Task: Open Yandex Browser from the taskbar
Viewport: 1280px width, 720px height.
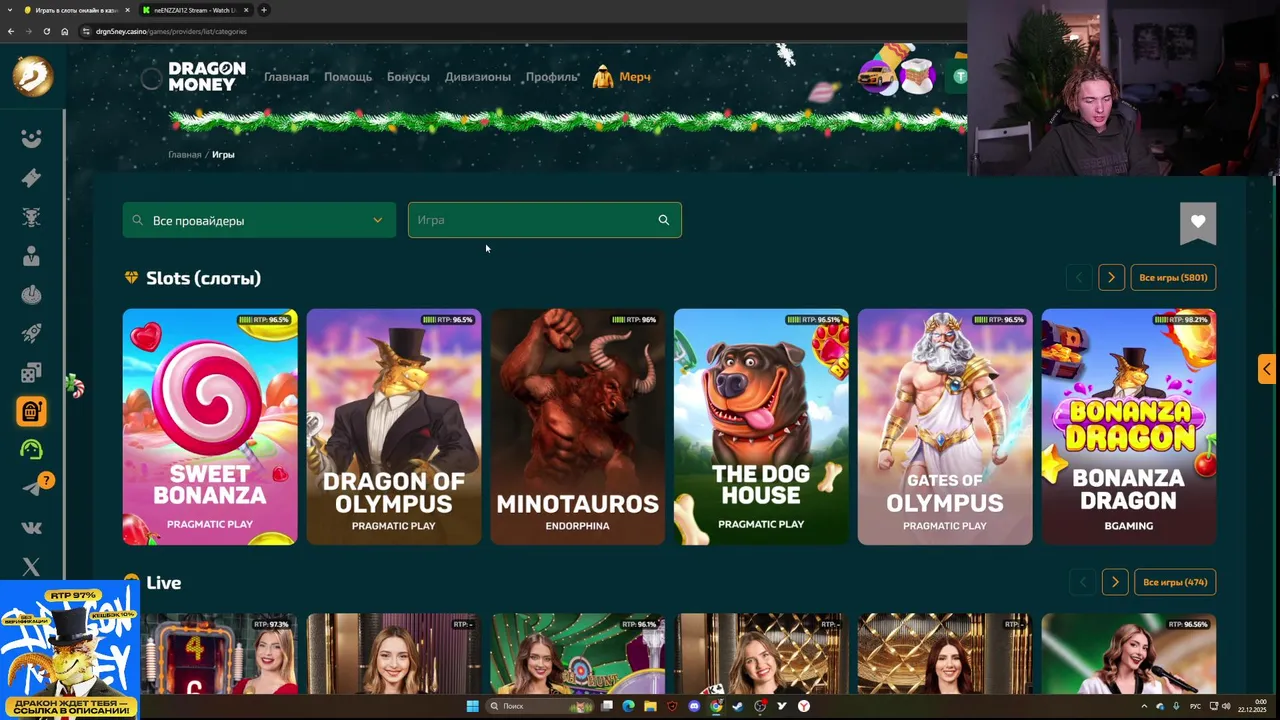Action: point(803,706)
